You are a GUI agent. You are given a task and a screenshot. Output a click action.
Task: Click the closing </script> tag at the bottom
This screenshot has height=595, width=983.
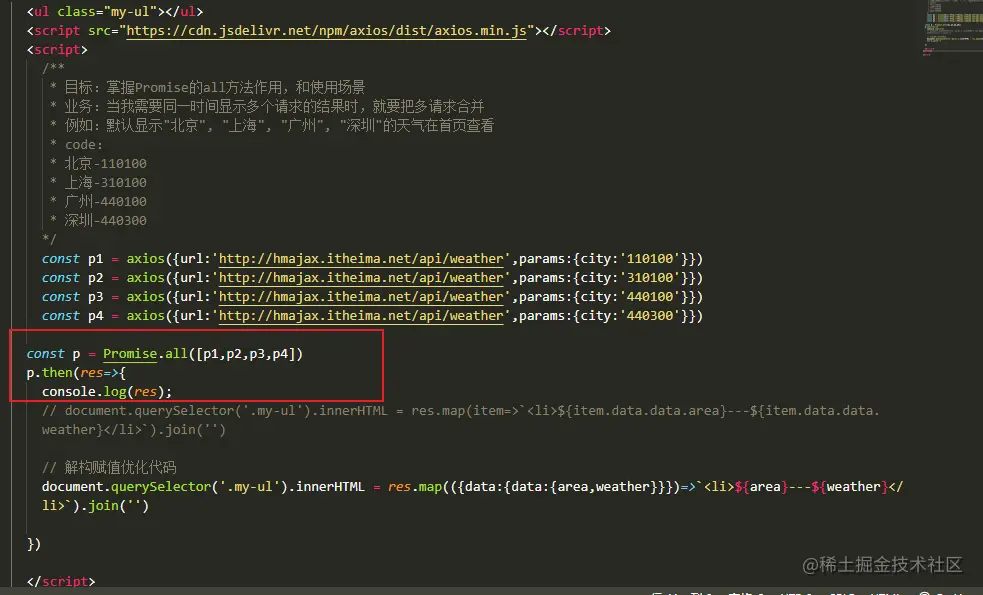coord(61,582)
